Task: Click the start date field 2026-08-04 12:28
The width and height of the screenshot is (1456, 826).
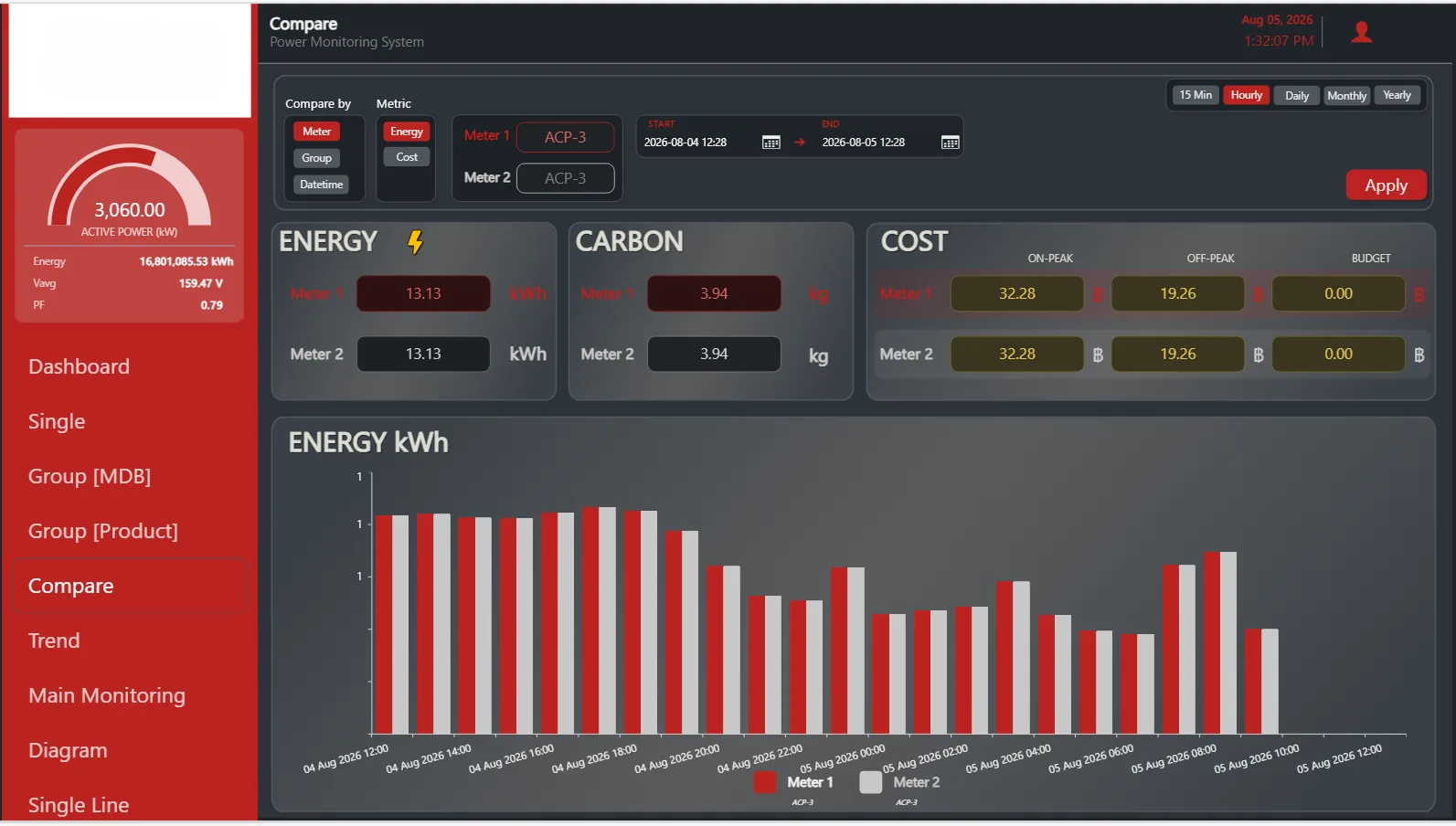Action: pos(685,143)
